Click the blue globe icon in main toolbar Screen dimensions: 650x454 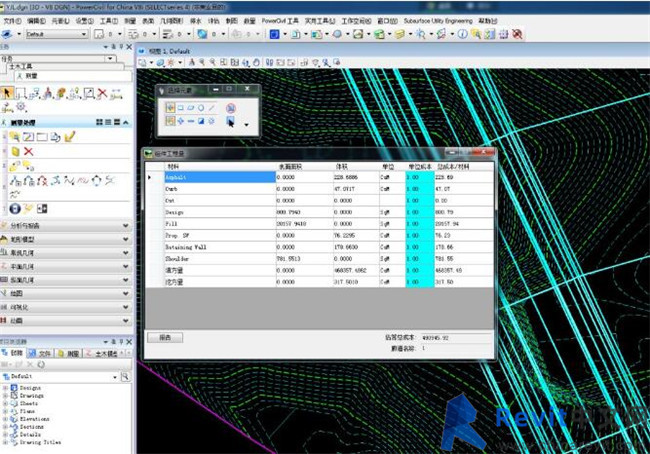coord(202,34)
